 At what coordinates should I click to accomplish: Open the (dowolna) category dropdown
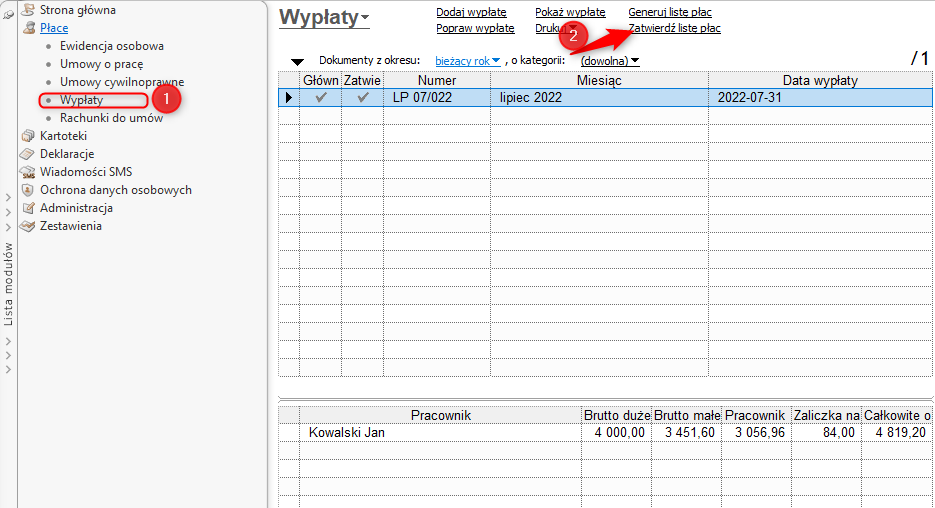(x=610, y=61)
